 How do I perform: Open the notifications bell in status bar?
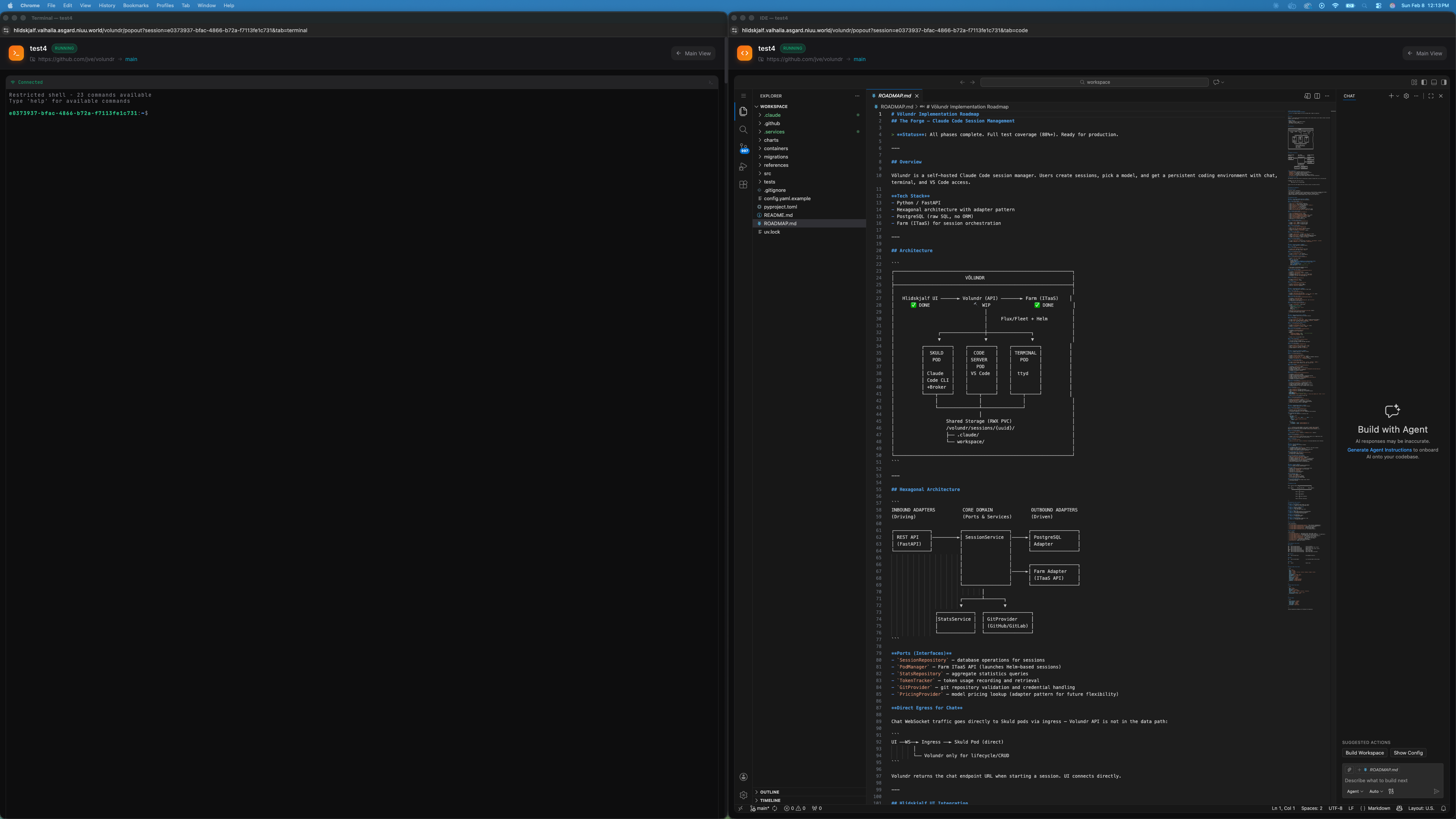1443,808
